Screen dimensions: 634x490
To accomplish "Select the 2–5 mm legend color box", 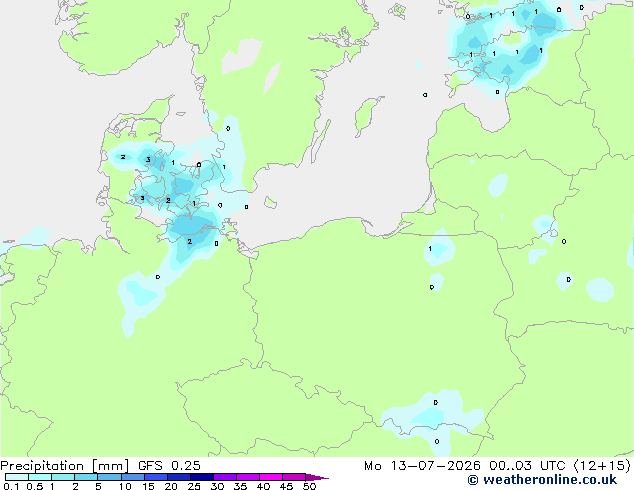I will [86, 477].
